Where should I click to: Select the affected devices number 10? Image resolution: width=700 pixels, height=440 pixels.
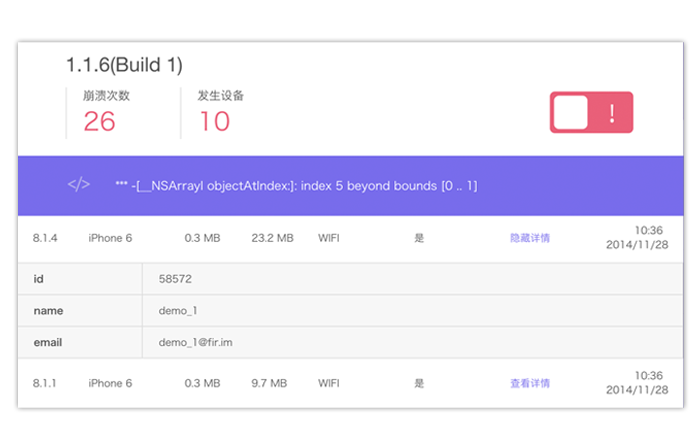214,122
